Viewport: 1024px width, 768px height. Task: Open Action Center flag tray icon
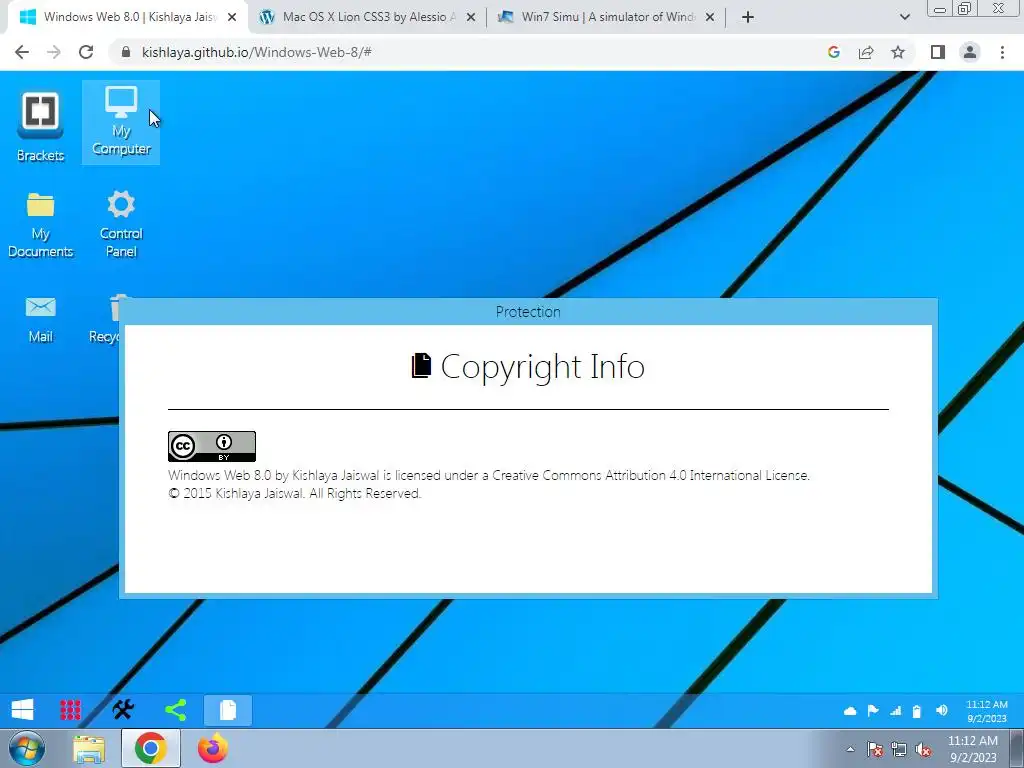point(875,749)
